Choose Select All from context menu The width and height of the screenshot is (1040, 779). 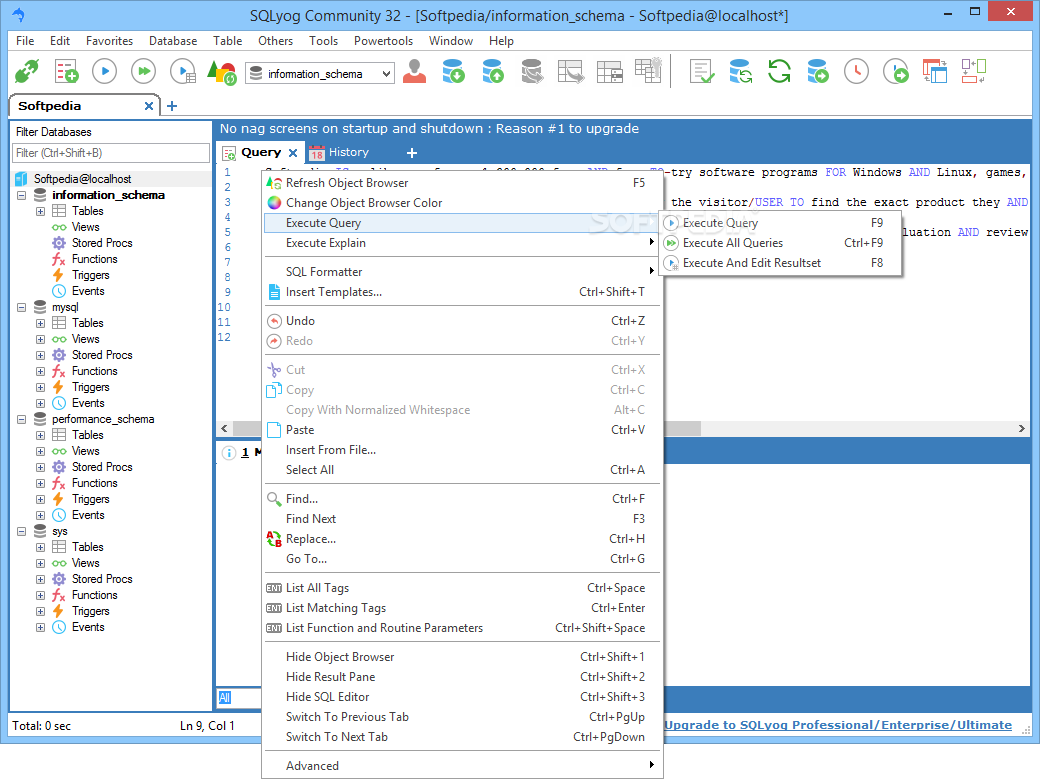tap(462, 470)
